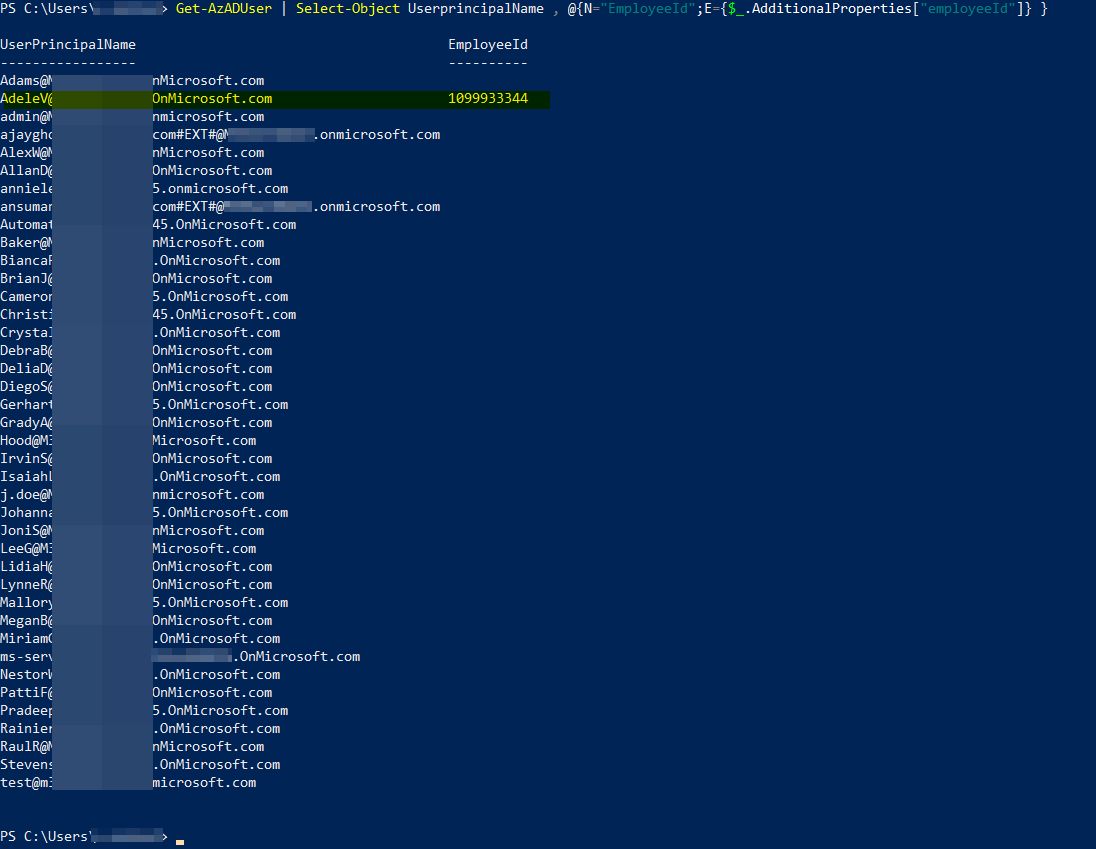1096x849 pixels.
Task: Click the Stevens user entry
Action: [x=140, y=764]
